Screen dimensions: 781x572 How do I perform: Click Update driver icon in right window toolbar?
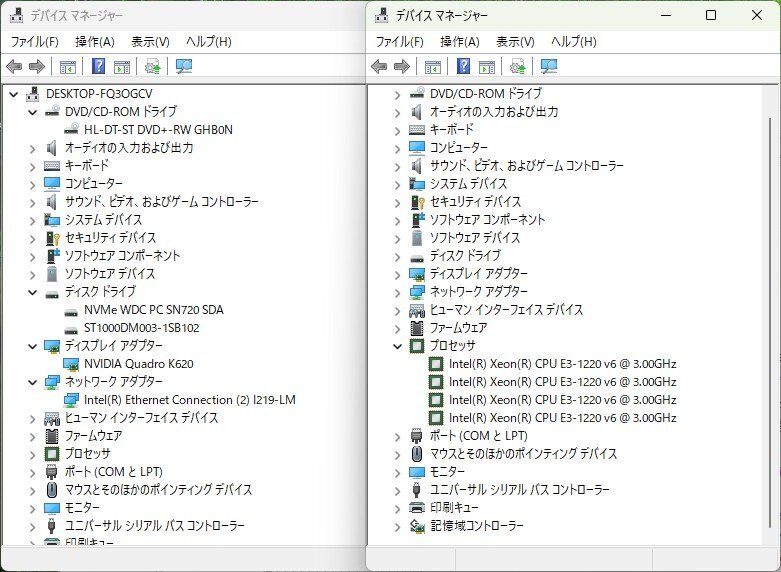[x=517, y=66]
